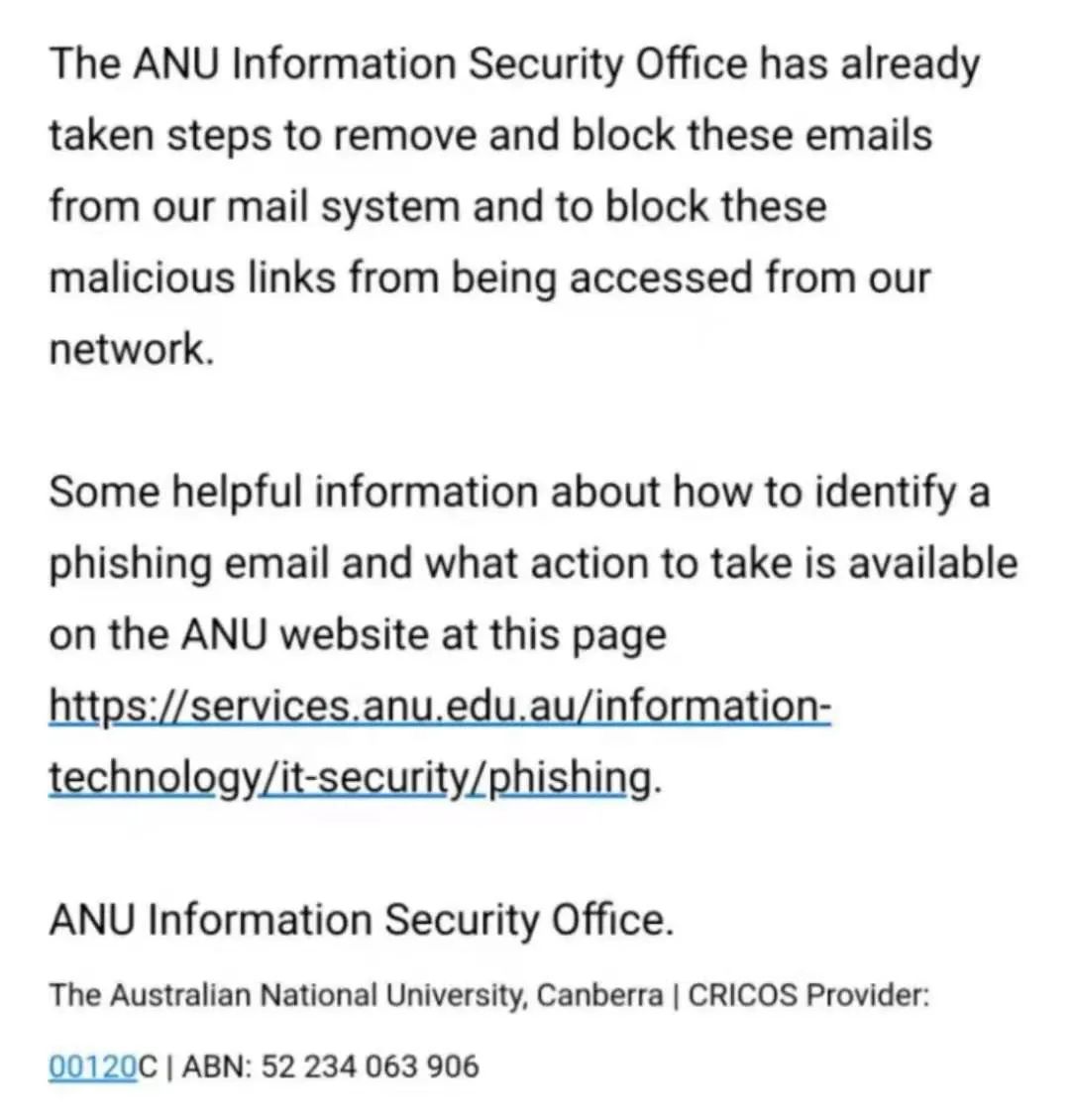The height and width of the screenshot is (1120, 1070).
Task: Click "The ANU Information Security Office" opening text
Action: [x=398, y=63]
